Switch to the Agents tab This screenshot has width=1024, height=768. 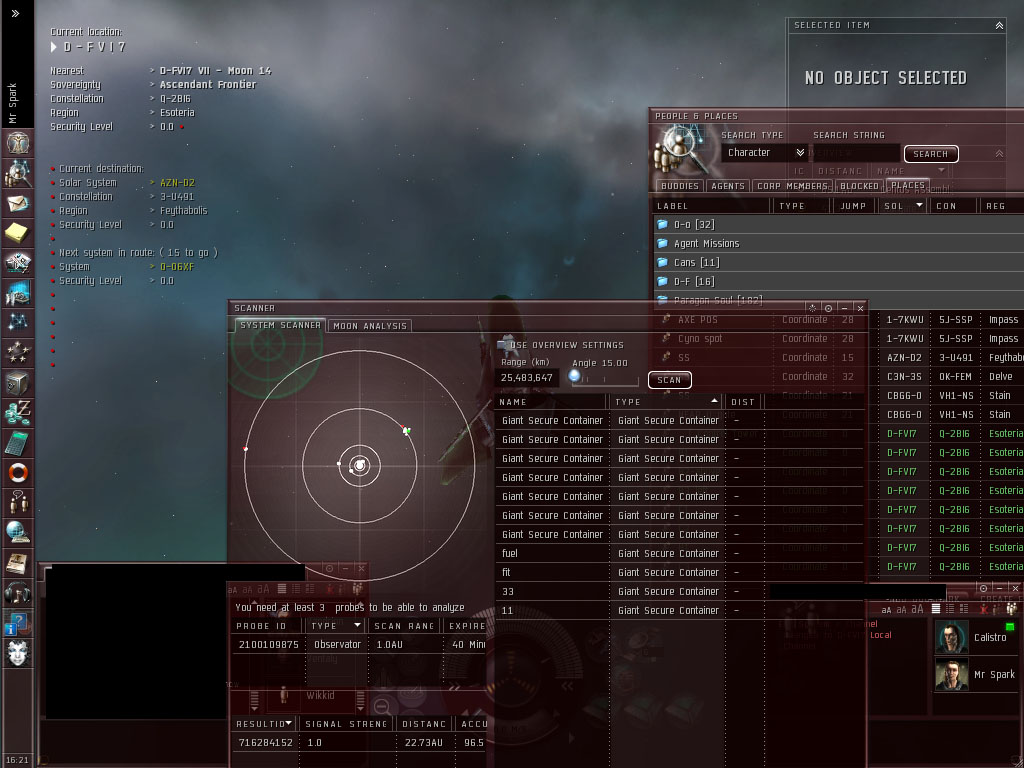tap(728, 186)
